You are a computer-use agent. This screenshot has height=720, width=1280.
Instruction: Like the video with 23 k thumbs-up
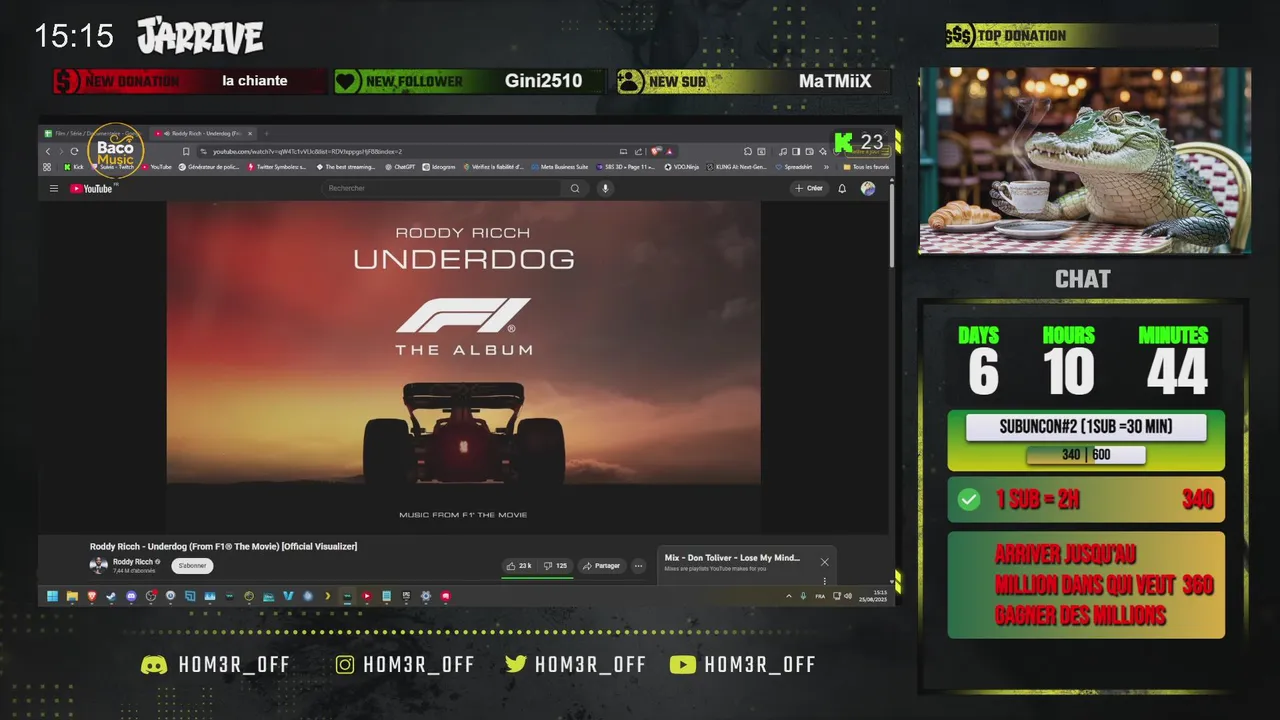tap(519, 566)
